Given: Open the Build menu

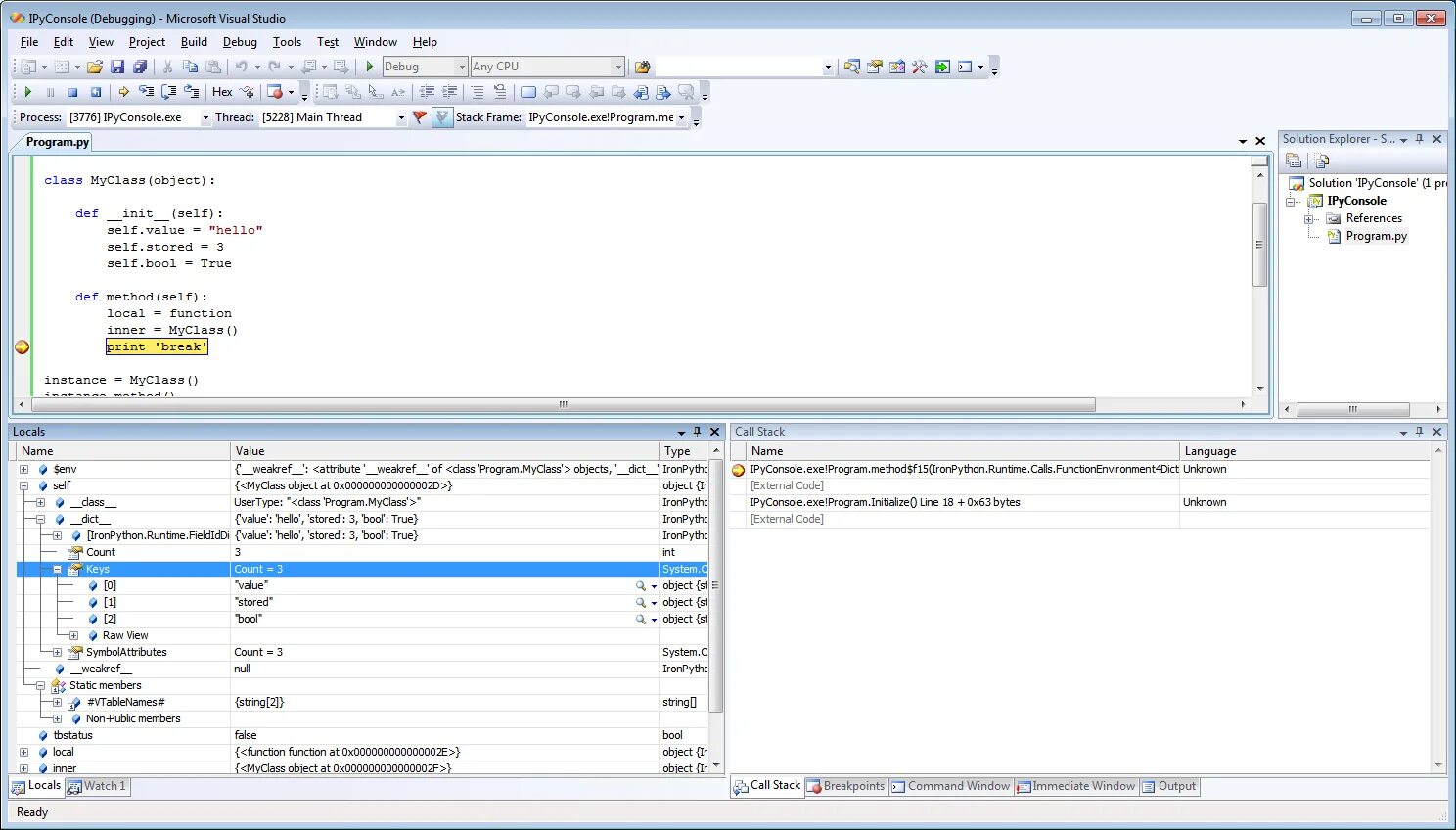Looking at the screenshot, I should [x=194, y=42].
